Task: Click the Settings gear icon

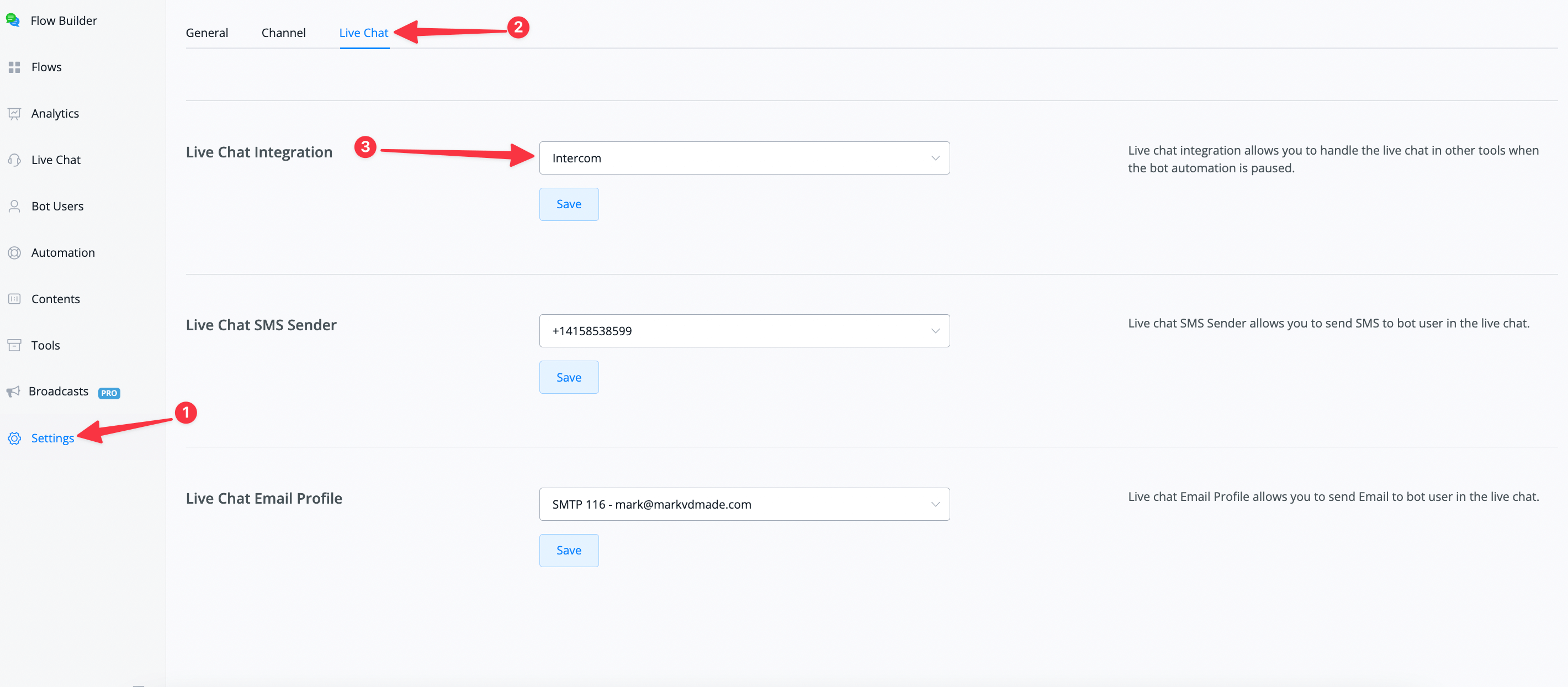Action: (14, 438)
